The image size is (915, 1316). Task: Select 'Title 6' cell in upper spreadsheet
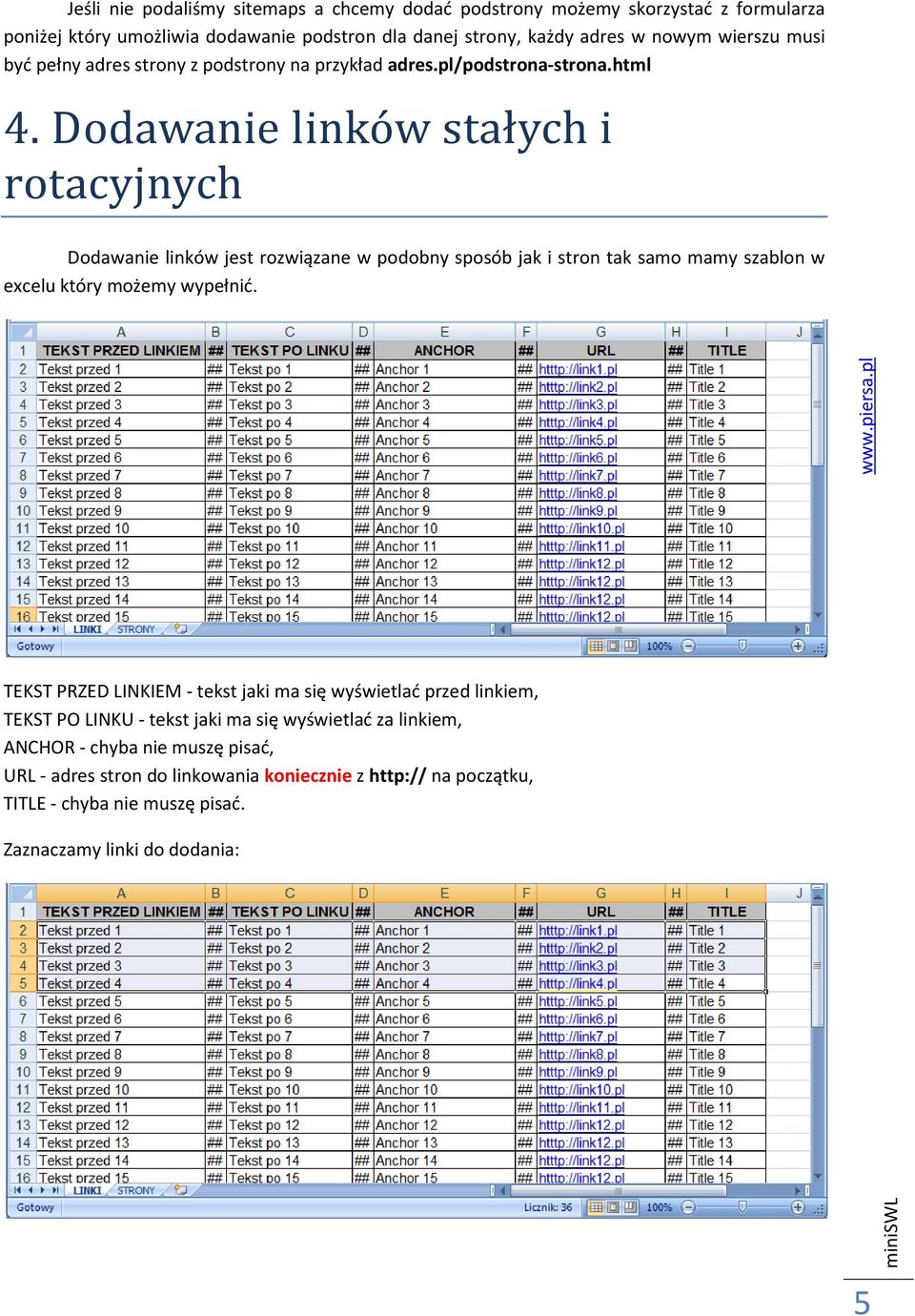726,458
